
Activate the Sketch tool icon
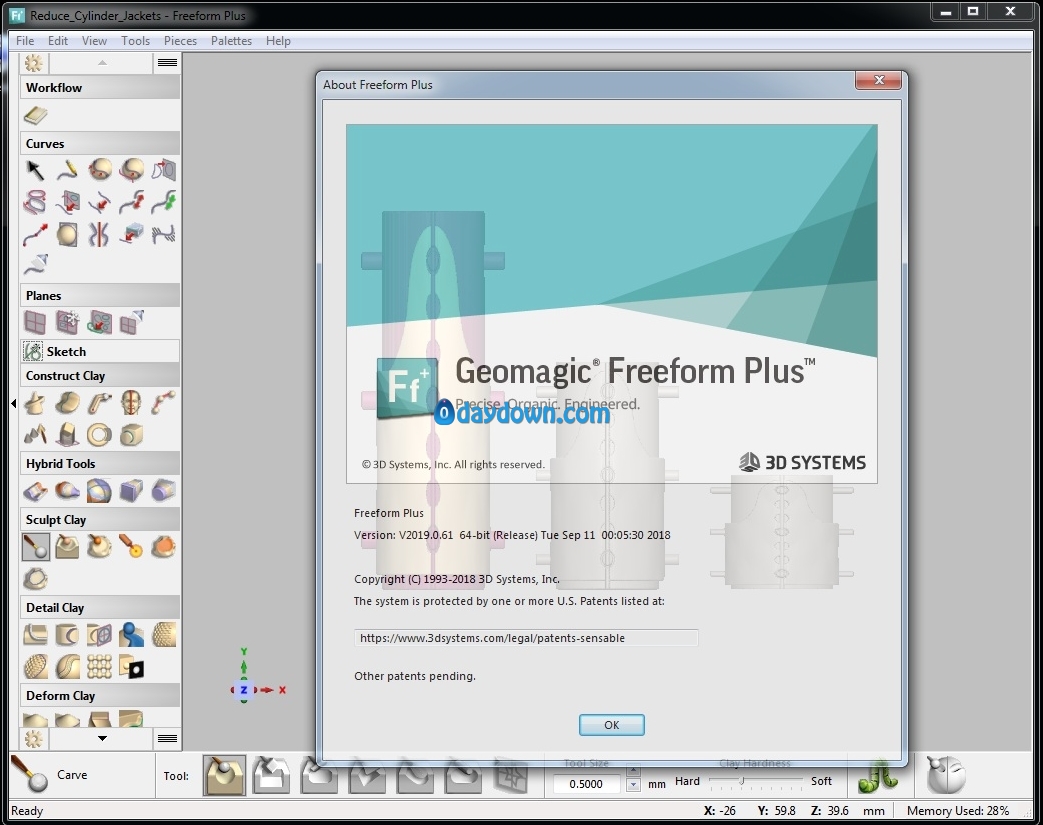pyautogui.click(x=33, y=351)
